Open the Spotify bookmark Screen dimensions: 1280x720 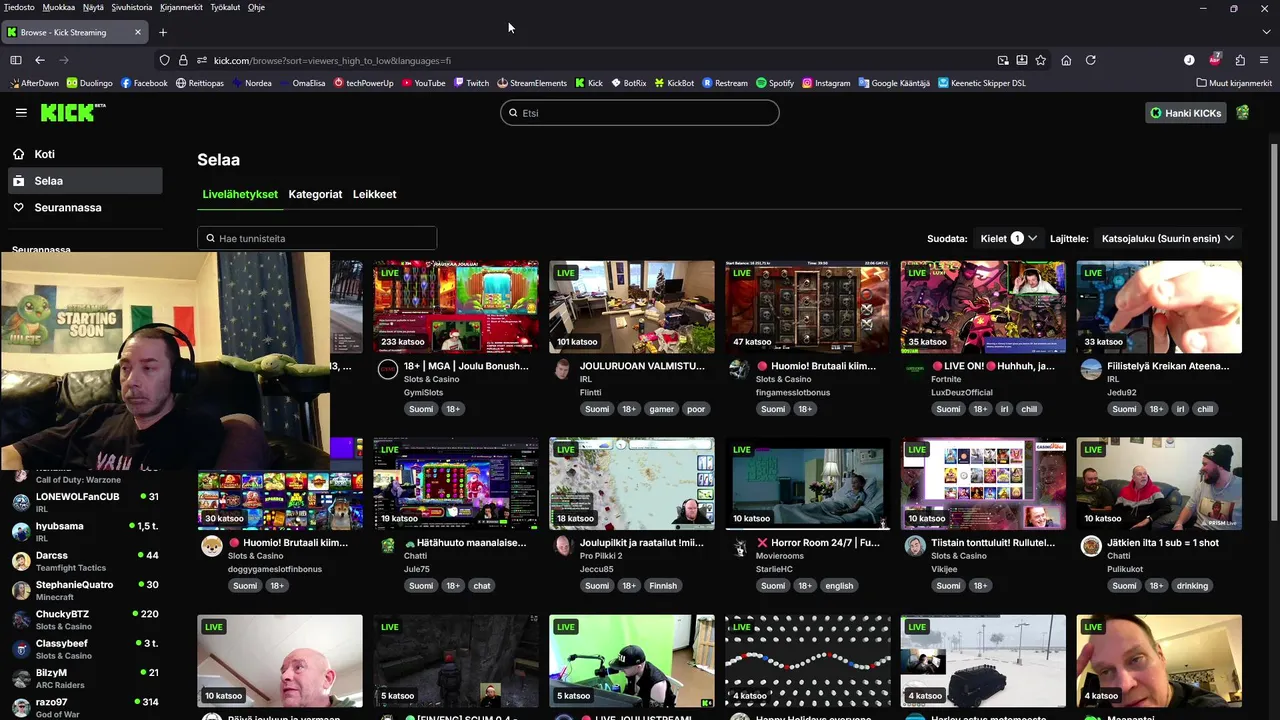pyautogui.click(x=774, y=83)
